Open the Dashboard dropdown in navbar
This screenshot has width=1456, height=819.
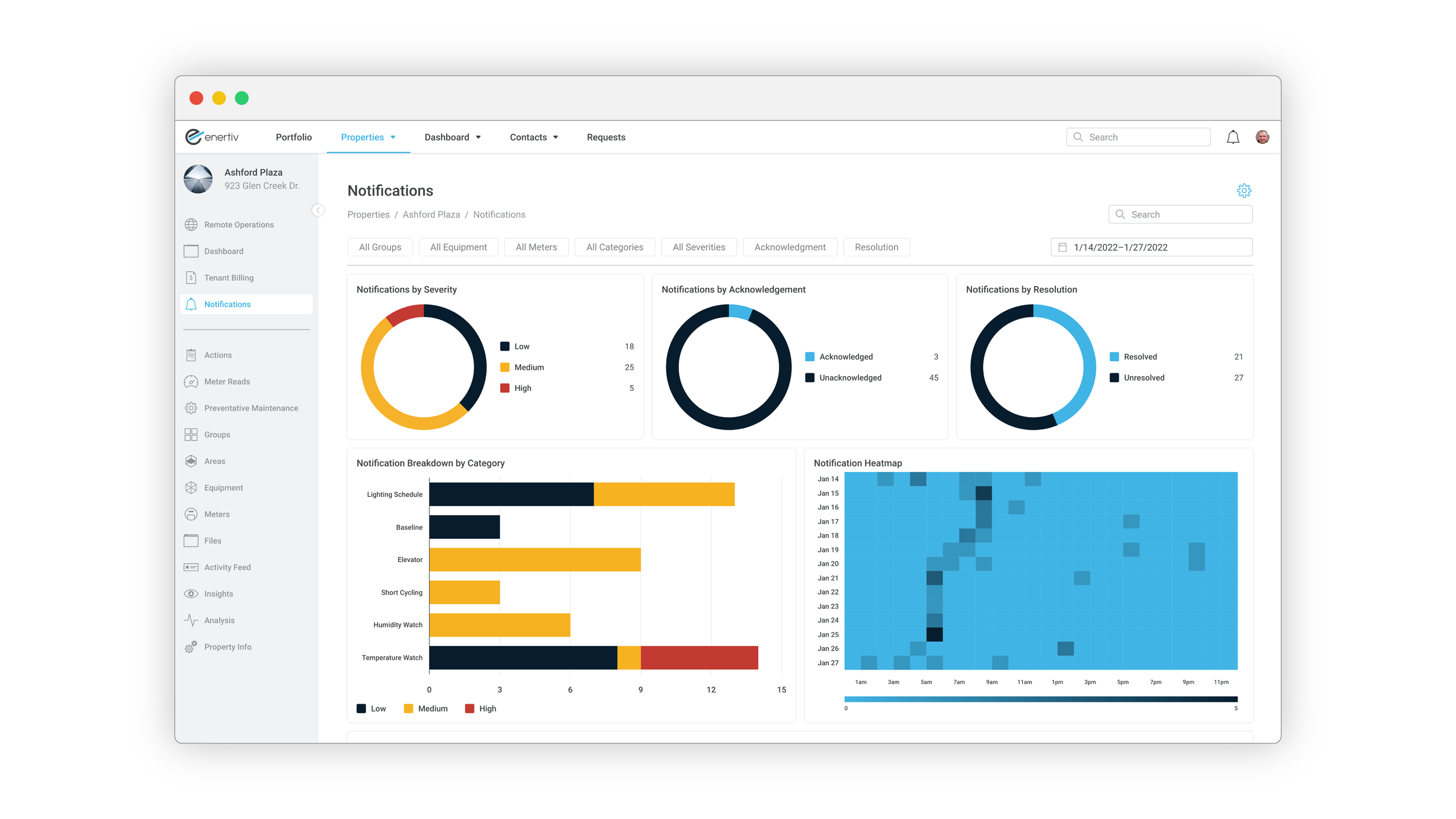click(452, 137)
